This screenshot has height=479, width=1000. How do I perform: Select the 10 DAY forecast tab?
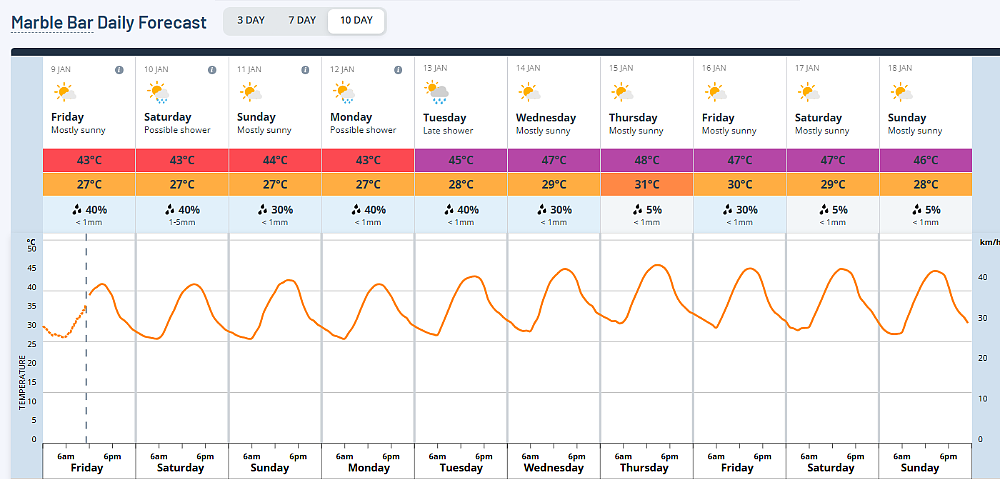pyautogui.click(x=356, y=21)
